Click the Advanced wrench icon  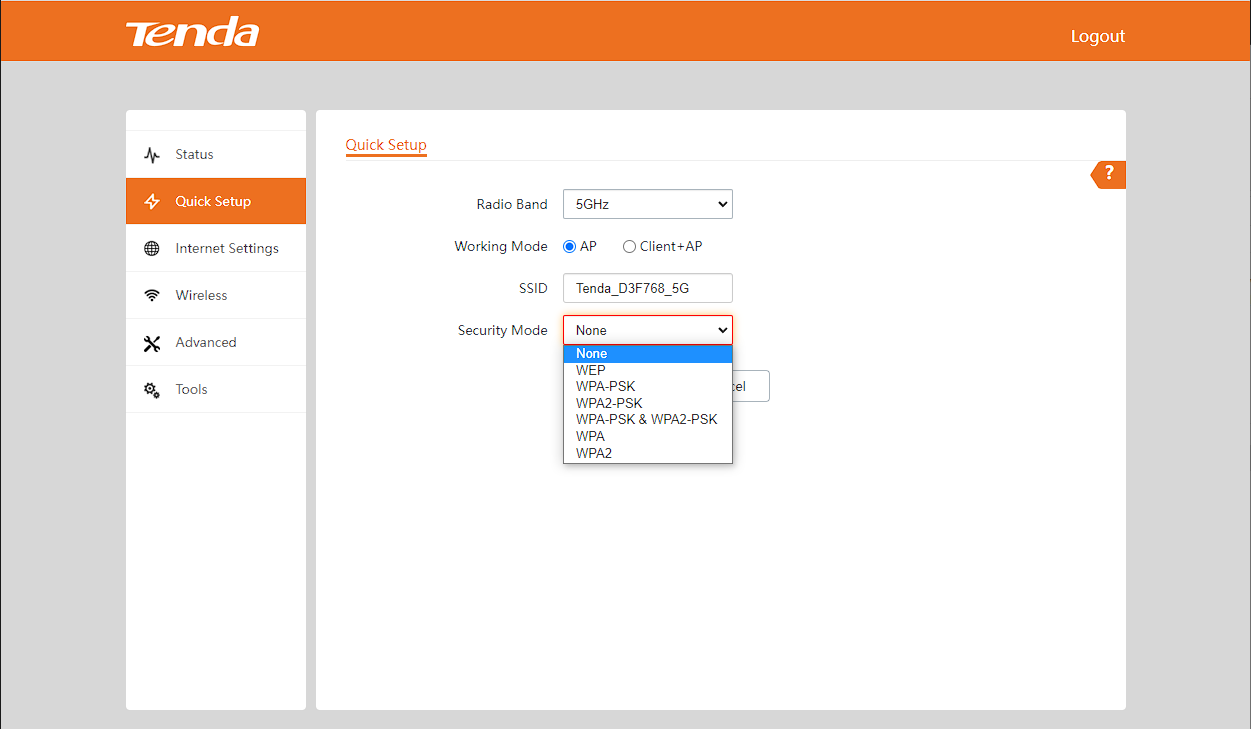152,343
